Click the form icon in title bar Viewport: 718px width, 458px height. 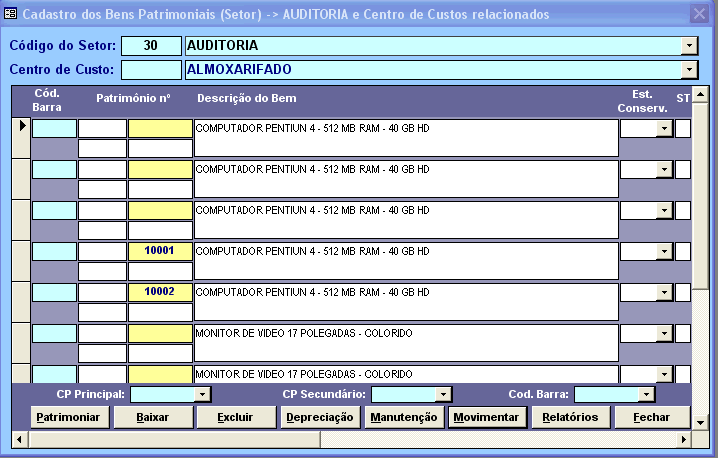11,14
